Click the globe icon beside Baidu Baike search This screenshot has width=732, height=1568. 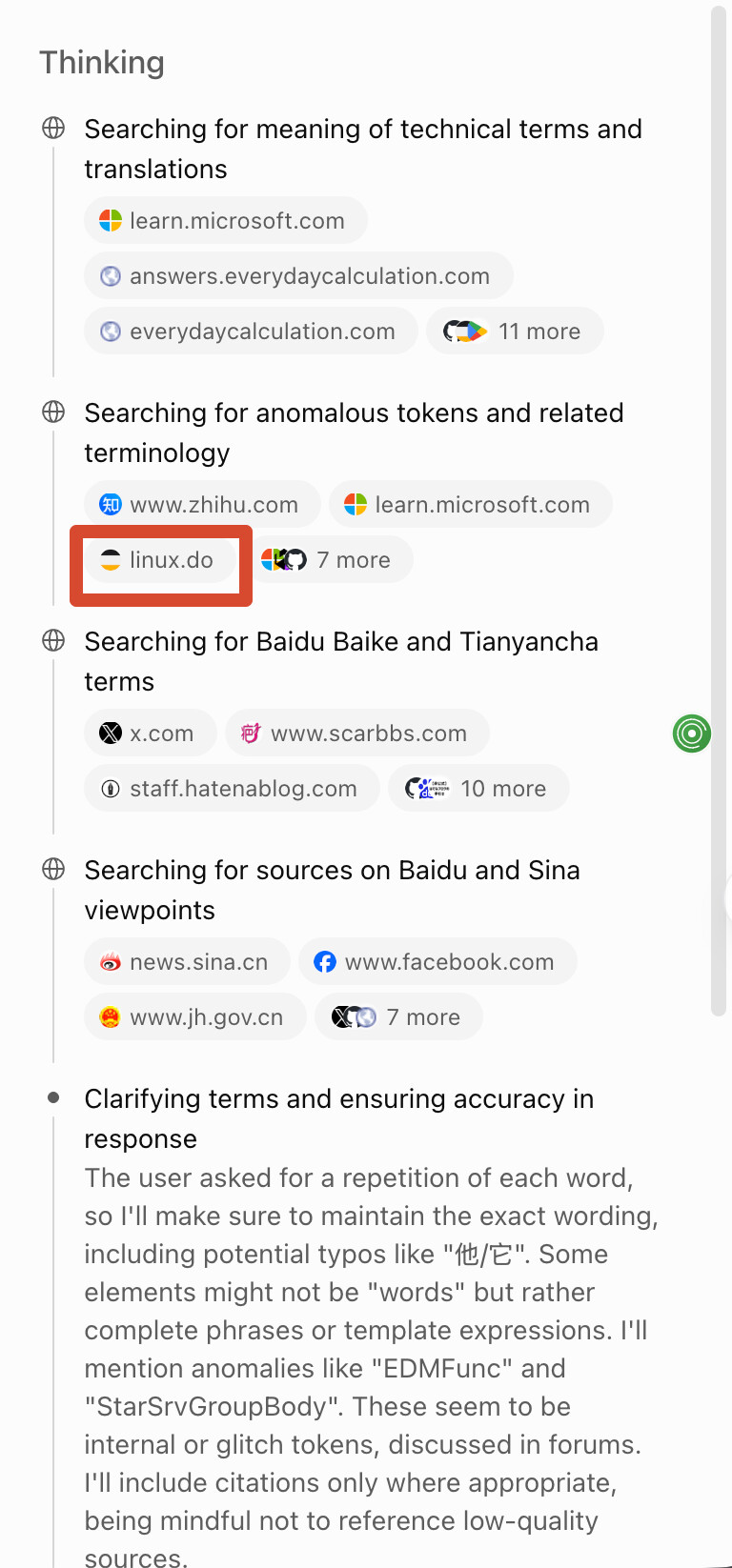pos(53,640)
